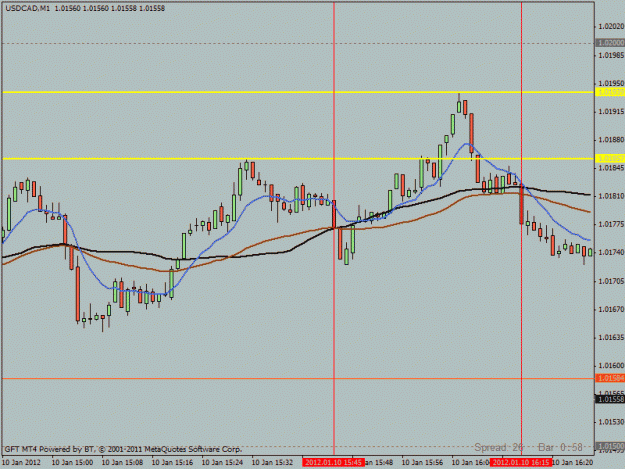This screenshot has width=625, height=469.
Task: Click the 1.01915 price scale label
Action: tap(611, 112)
